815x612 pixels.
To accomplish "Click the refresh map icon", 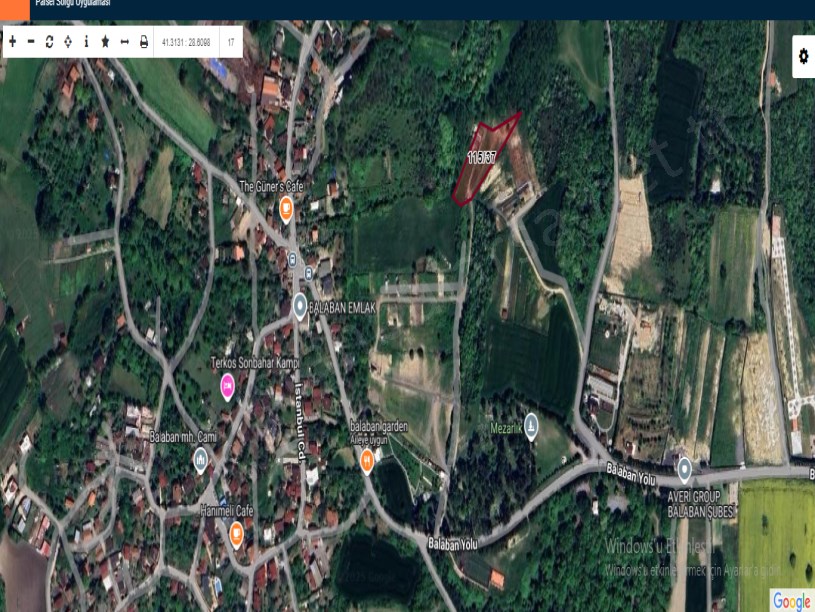I will (x=49, y=42).
